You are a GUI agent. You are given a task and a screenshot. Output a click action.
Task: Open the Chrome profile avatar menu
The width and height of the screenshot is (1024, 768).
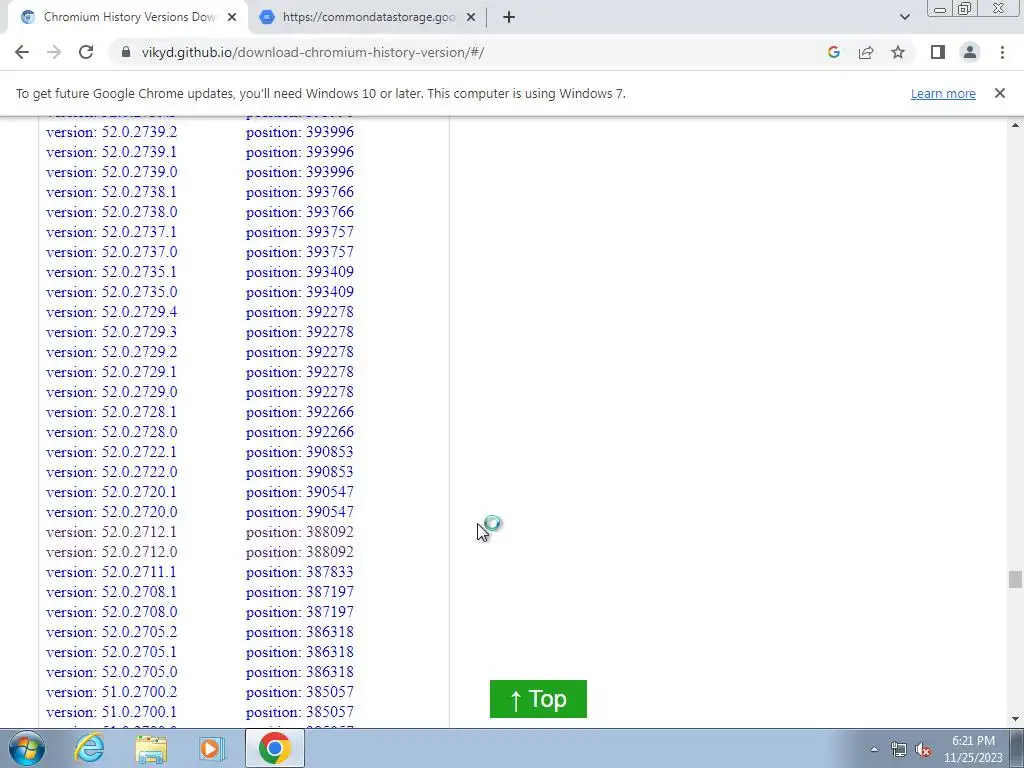pyautogui.click(x=970, y=52)
